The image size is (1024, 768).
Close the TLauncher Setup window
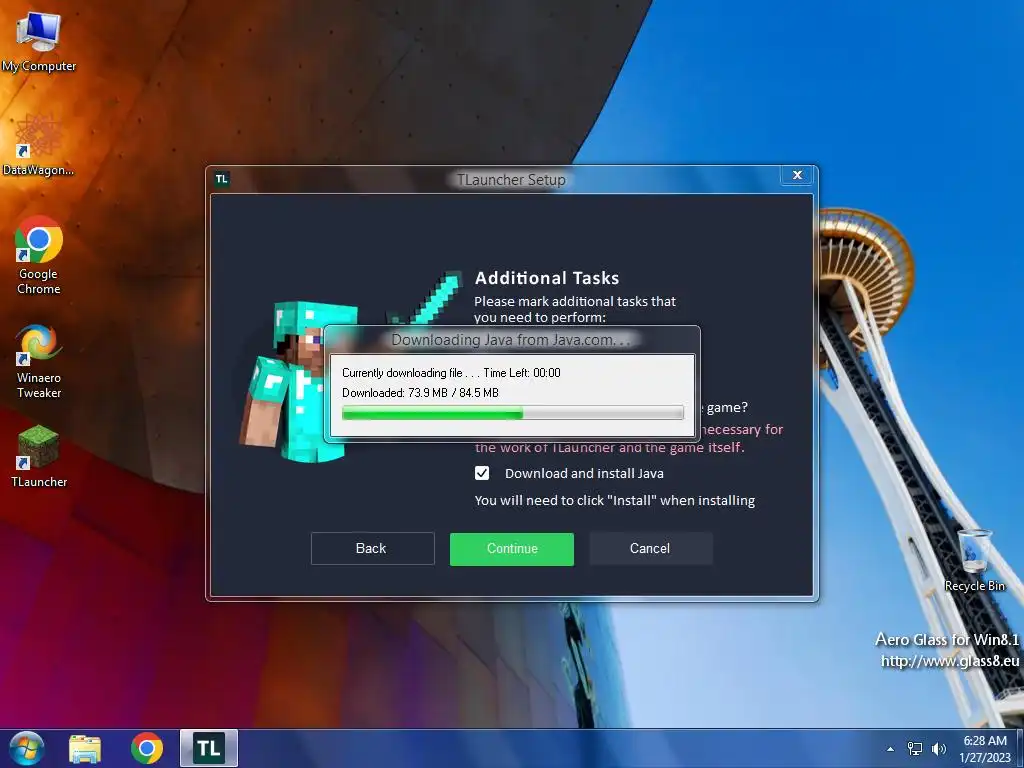coord(797,175)
